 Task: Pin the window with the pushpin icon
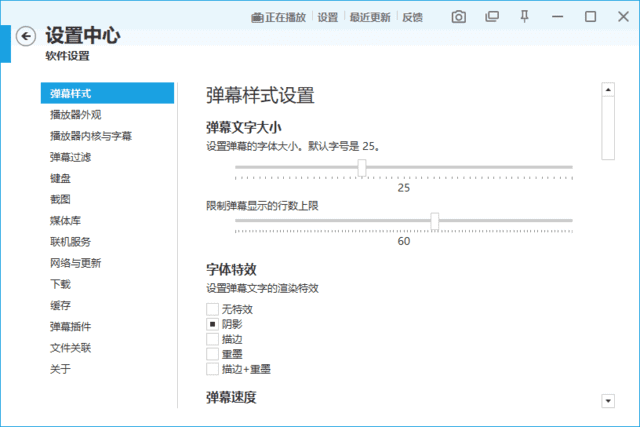524,17
